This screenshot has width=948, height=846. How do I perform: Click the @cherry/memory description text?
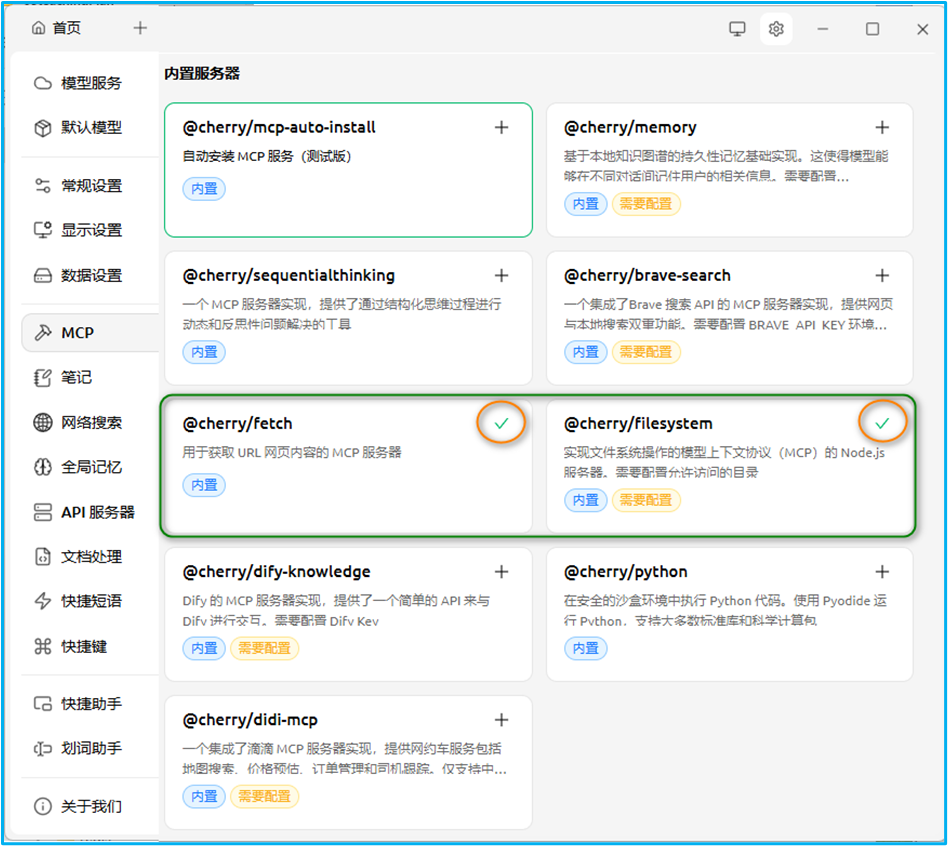(x=726, y=166)
